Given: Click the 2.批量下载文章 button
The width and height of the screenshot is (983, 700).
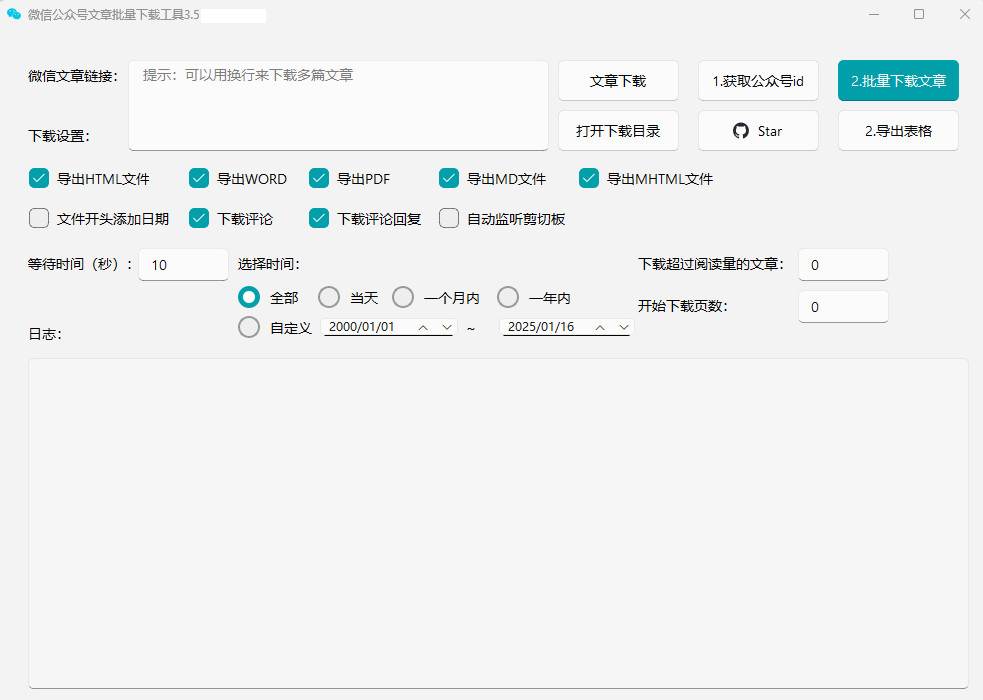Looking at the screenshot, I should click(x=898, y=81).
